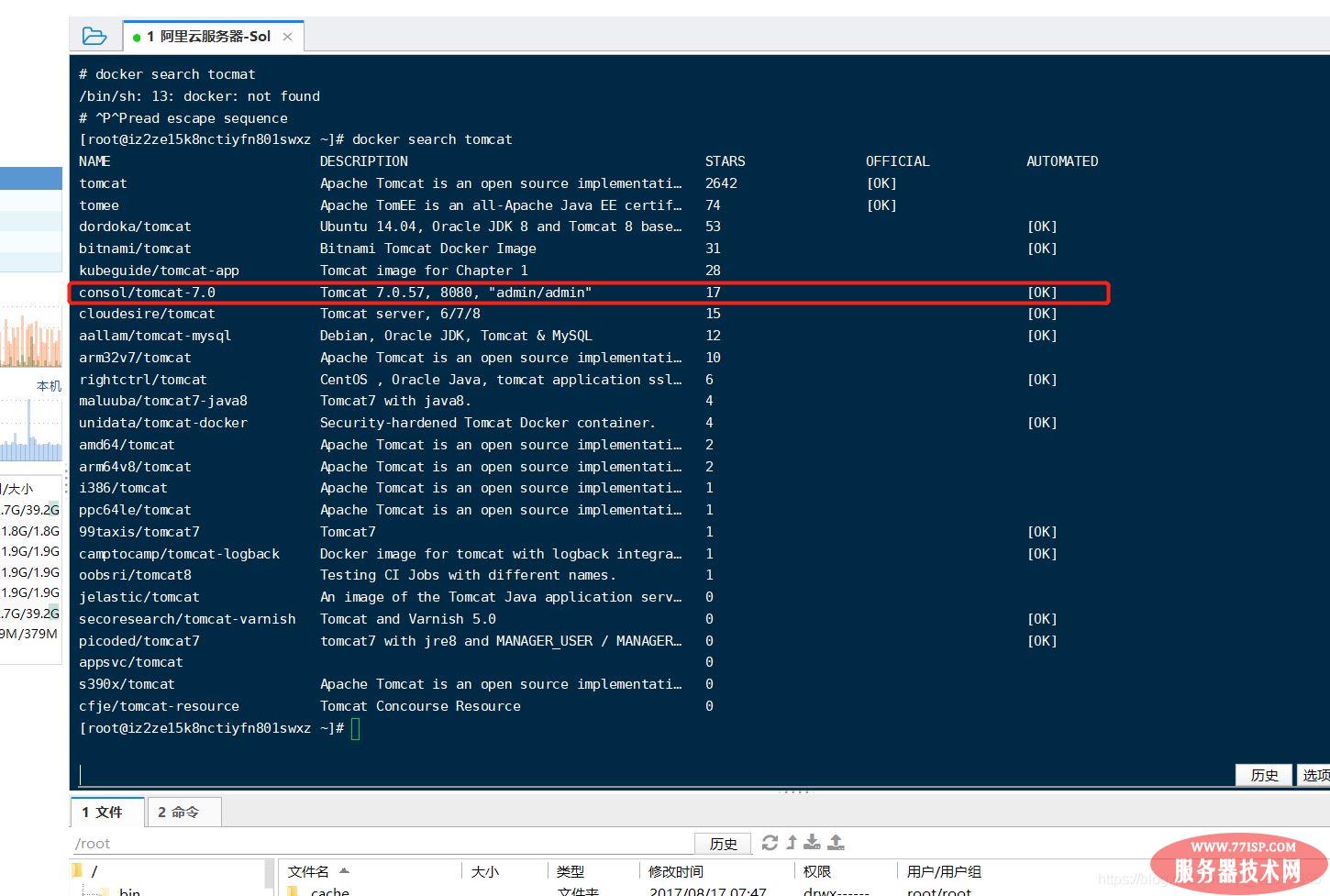This screenshot has height=896, width=1330.
Task: Click the terminal prompt cursor
Action: (x=355, y=729)
